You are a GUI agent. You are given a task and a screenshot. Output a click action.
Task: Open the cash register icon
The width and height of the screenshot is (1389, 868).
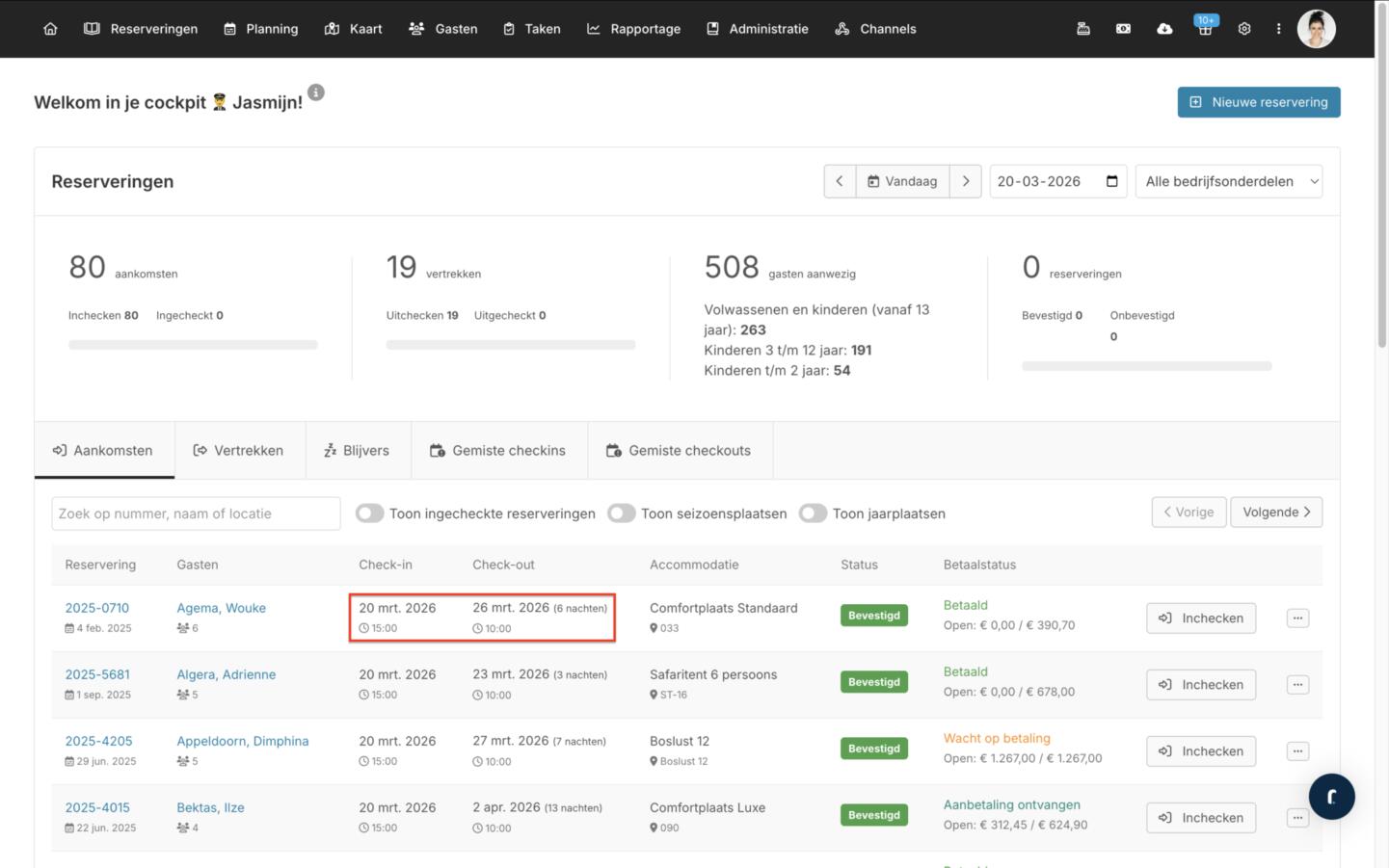(x=1083, y=29)
